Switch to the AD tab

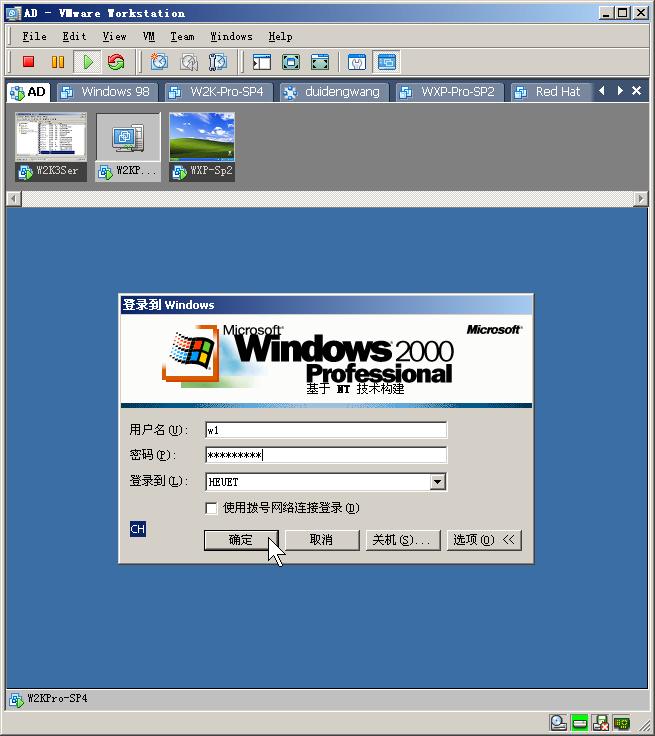coord(29,92)
